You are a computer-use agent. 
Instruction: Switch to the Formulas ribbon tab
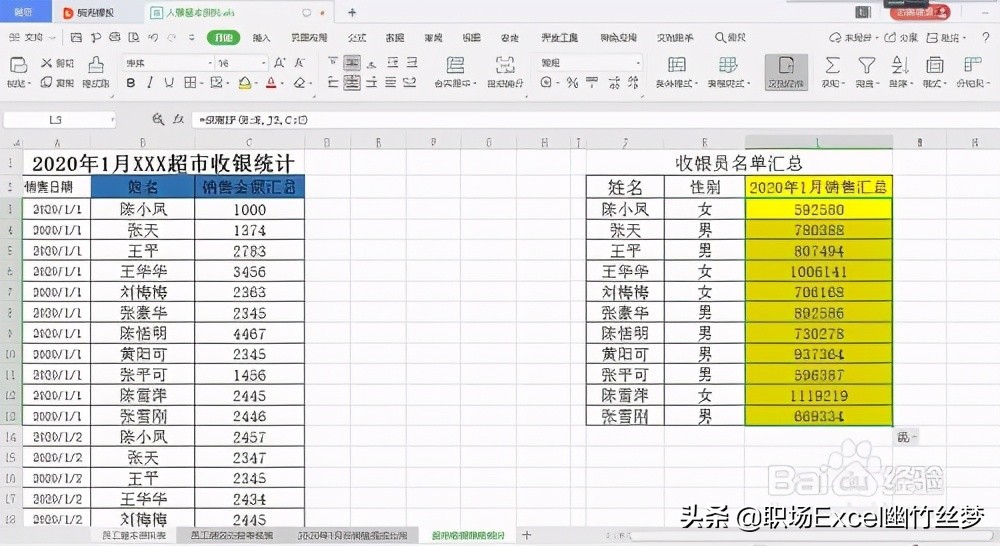tap(357, 38)
